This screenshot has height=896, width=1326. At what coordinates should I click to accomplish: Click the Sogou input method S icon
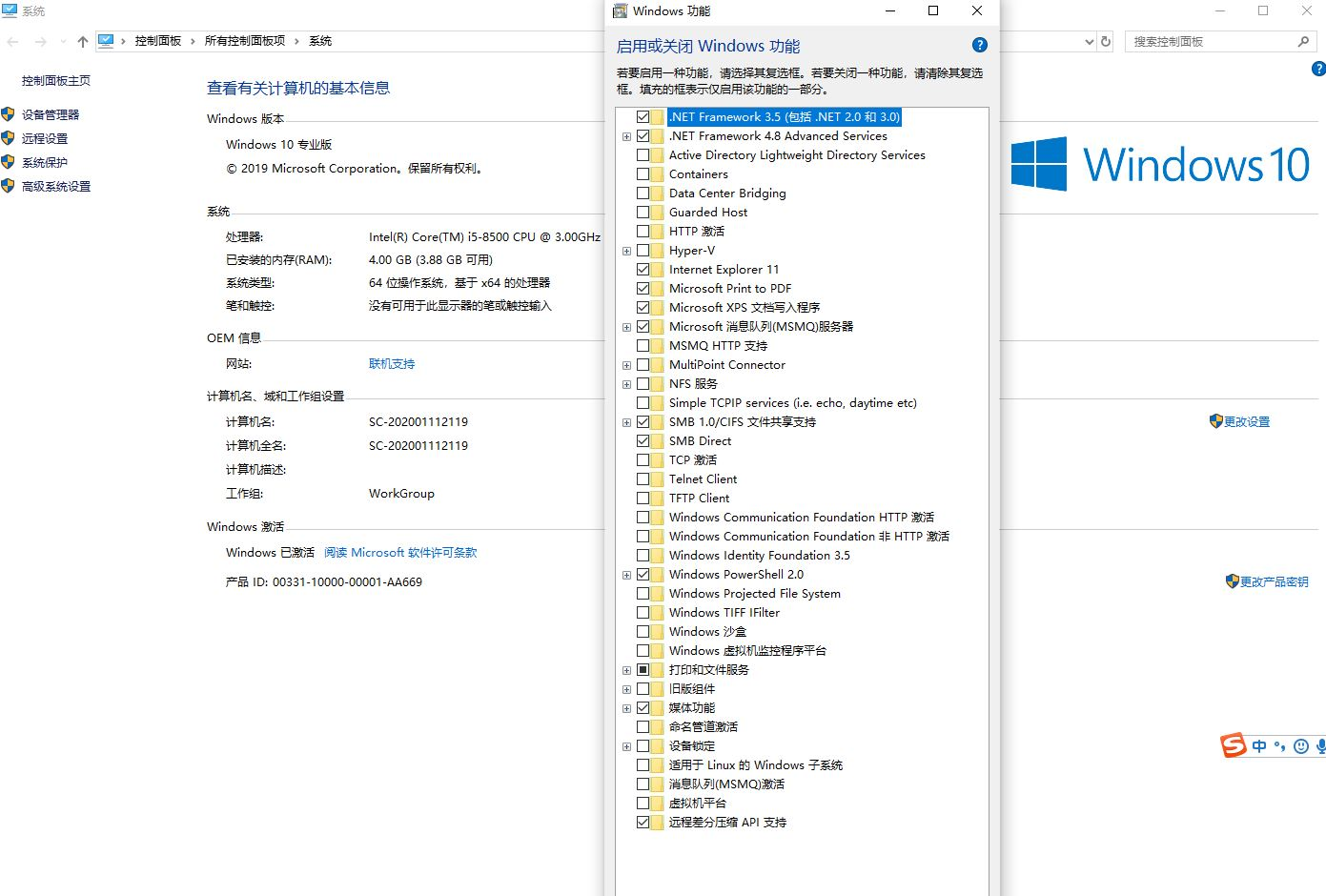[x=1234, y=745]
